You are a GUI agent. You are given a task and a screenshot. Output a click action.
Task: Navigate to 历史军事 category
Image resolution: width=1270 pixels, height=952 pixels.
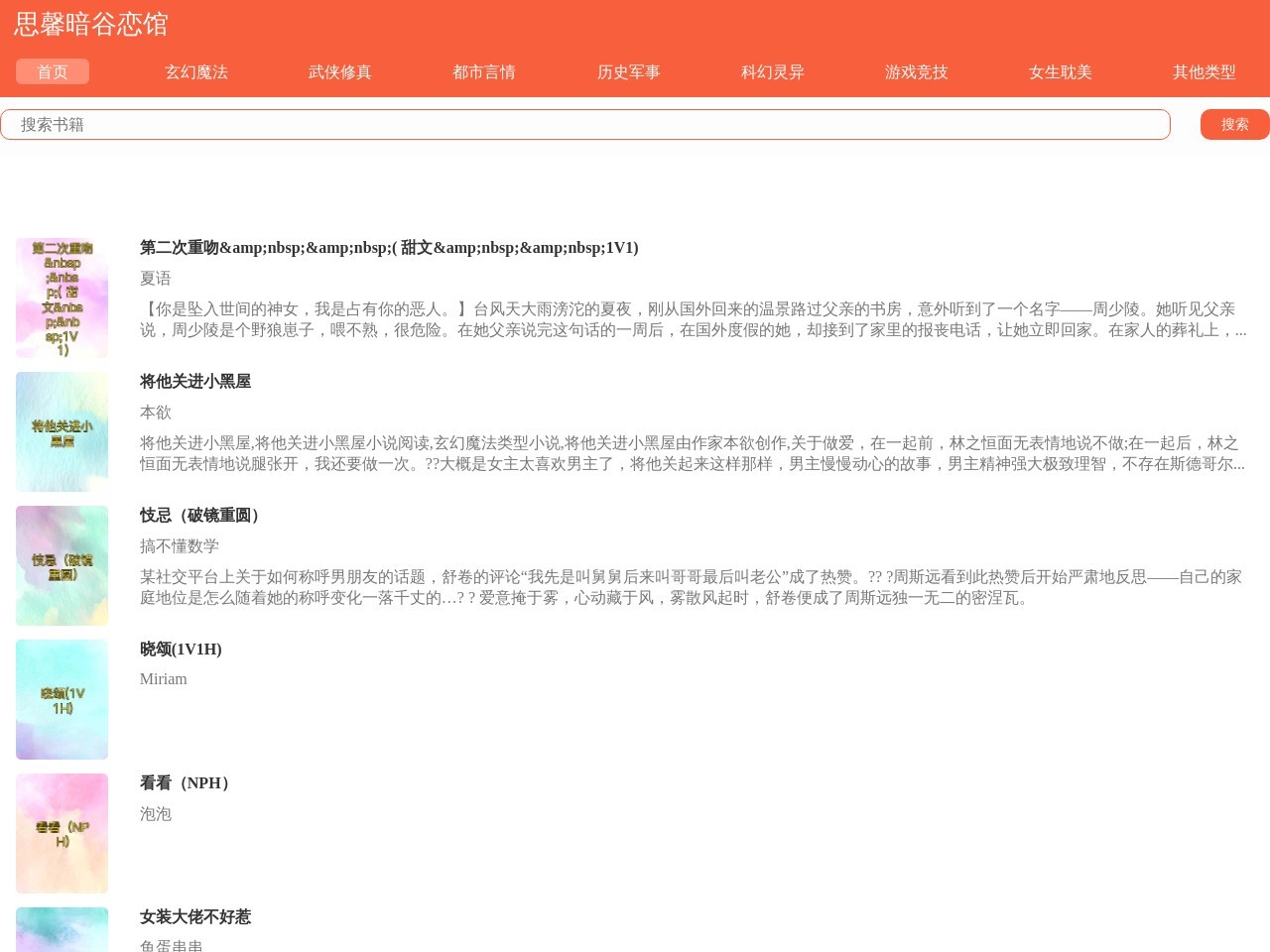(x=628, y=71)
